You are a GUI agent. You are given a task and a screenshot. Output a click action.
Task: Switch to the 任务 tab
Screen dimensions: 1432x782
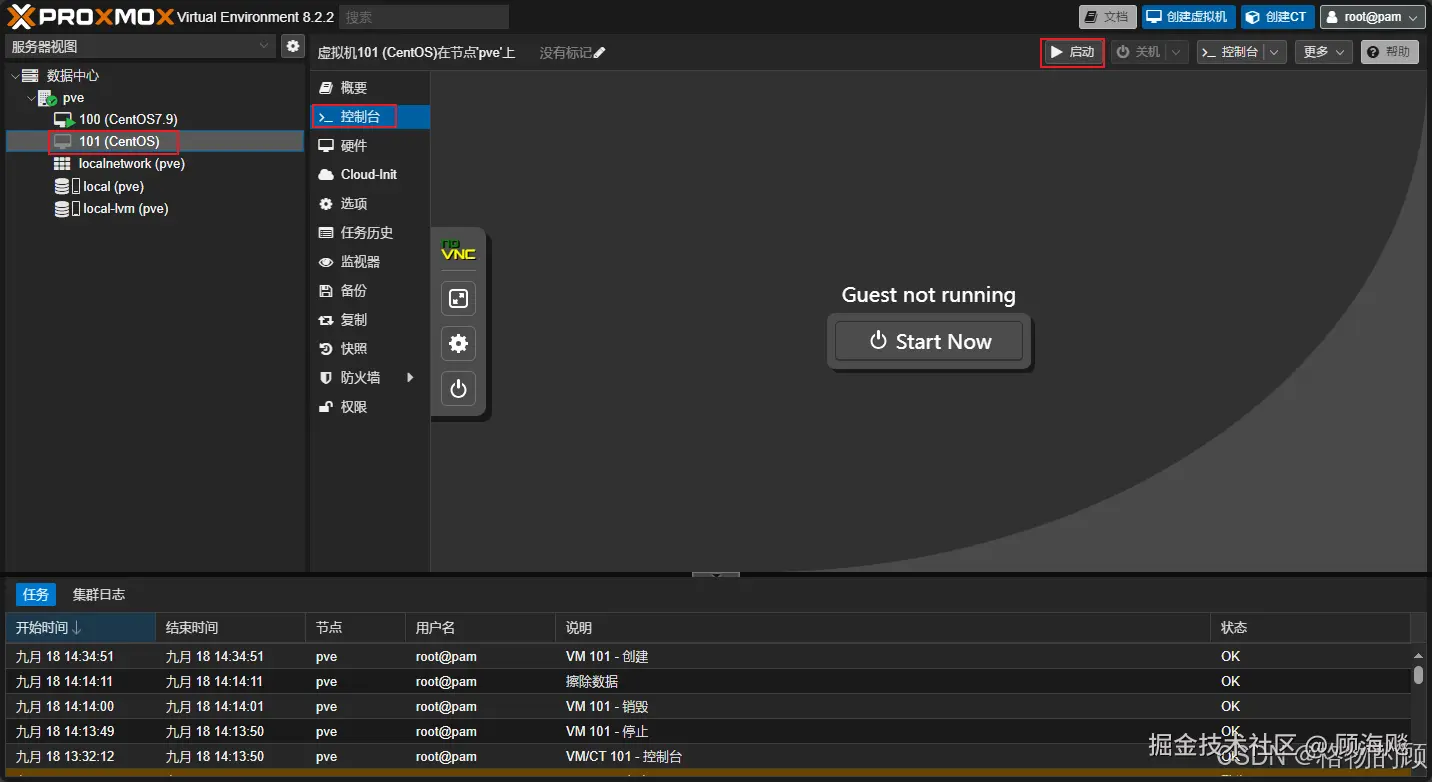click(x=36, y=594)
